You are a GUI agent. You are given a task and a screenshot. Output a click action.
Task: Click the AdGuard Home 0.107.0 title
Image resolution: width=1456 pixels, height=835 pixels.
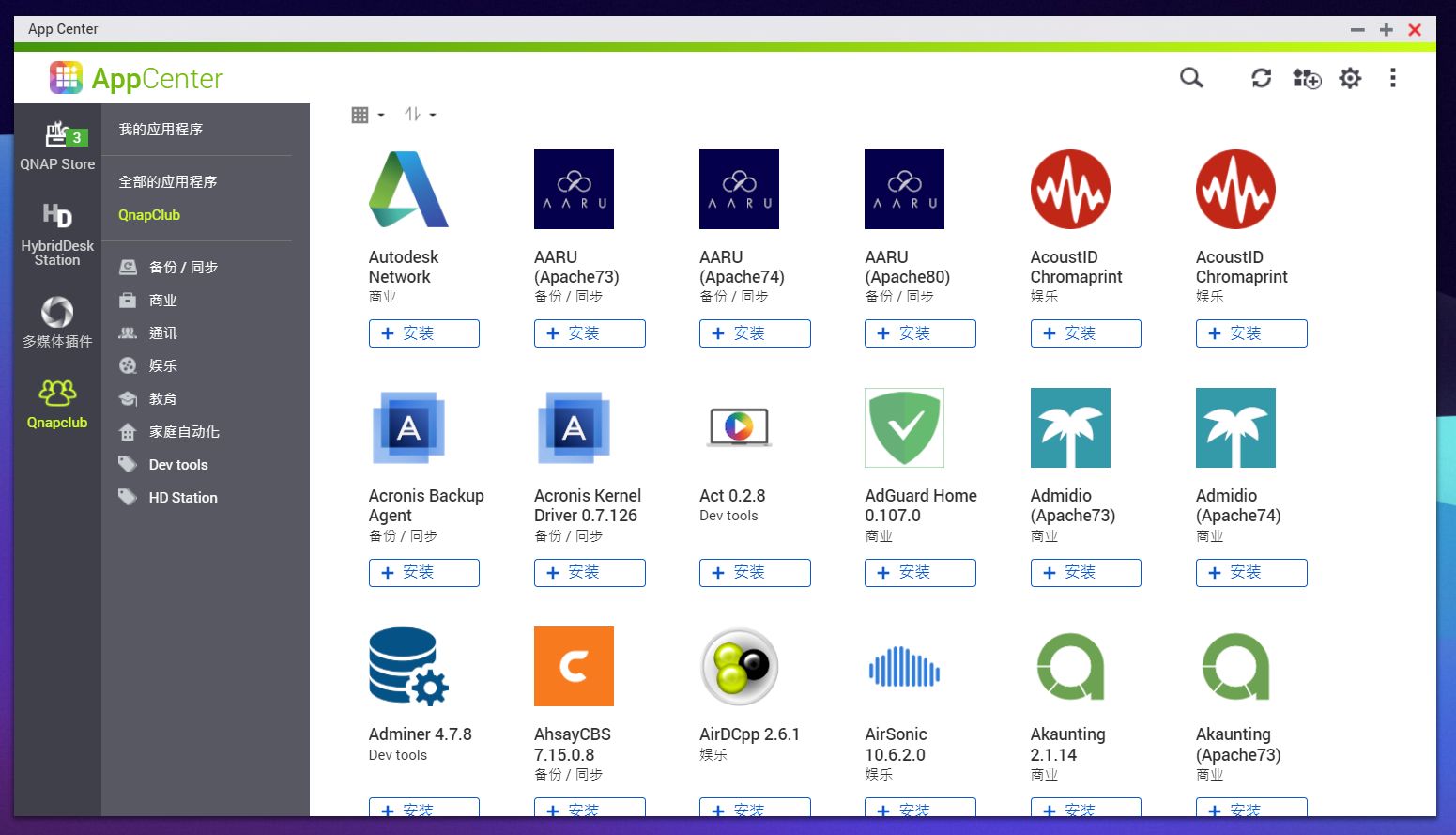pyautogui.click(x=921, y=505)
